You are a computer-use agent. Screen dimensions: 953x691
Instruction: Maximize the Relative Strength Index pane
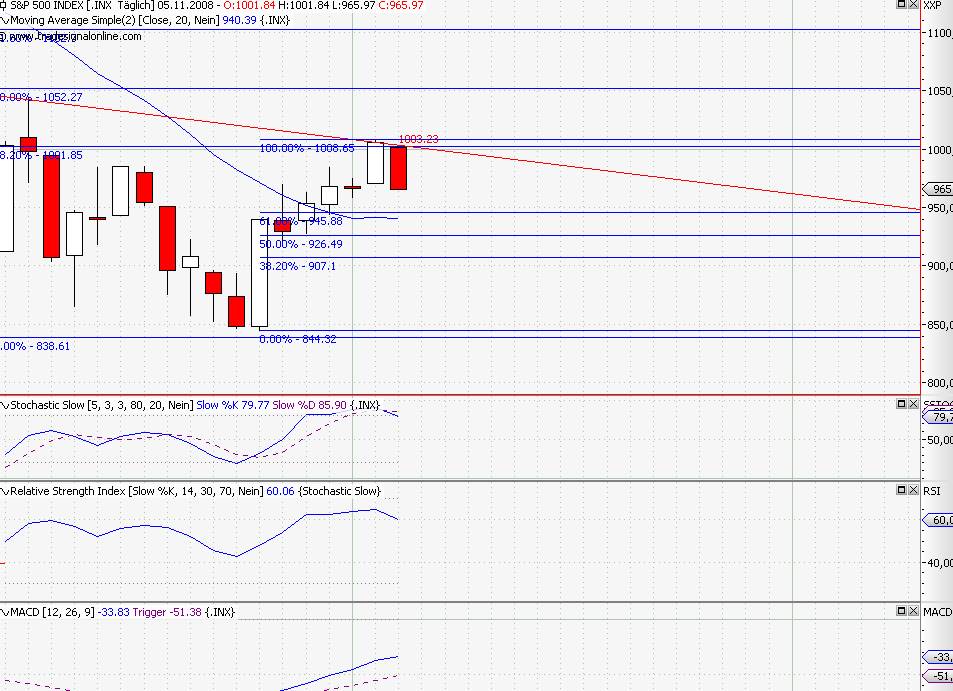point(901,489)
